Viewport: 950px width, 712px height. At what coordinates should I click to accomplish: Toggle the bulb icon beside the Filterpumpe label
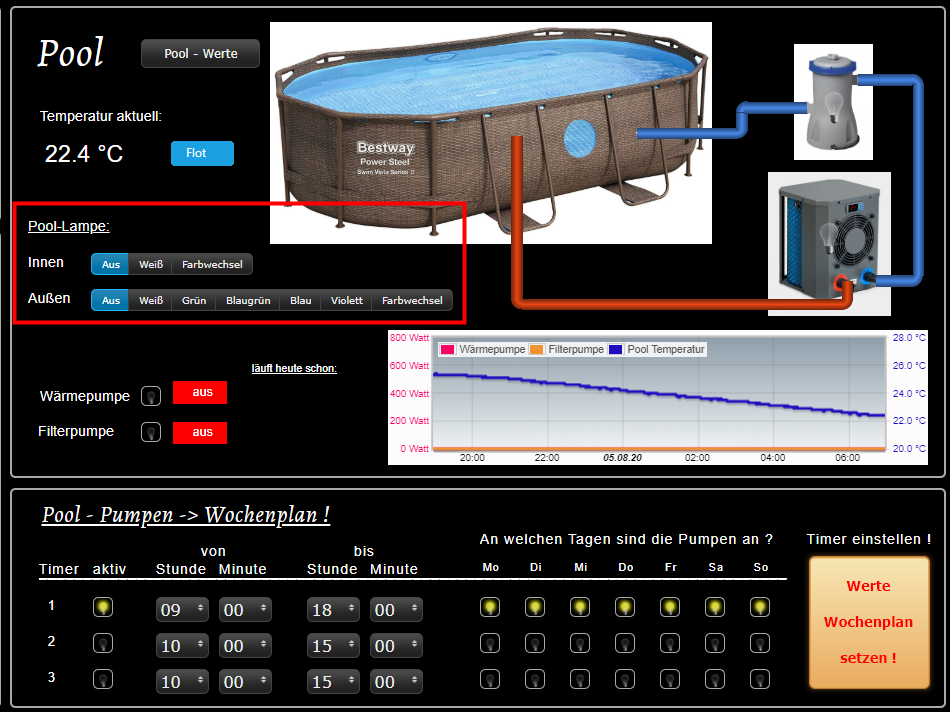pyautogui.click(x=151, y=432)
